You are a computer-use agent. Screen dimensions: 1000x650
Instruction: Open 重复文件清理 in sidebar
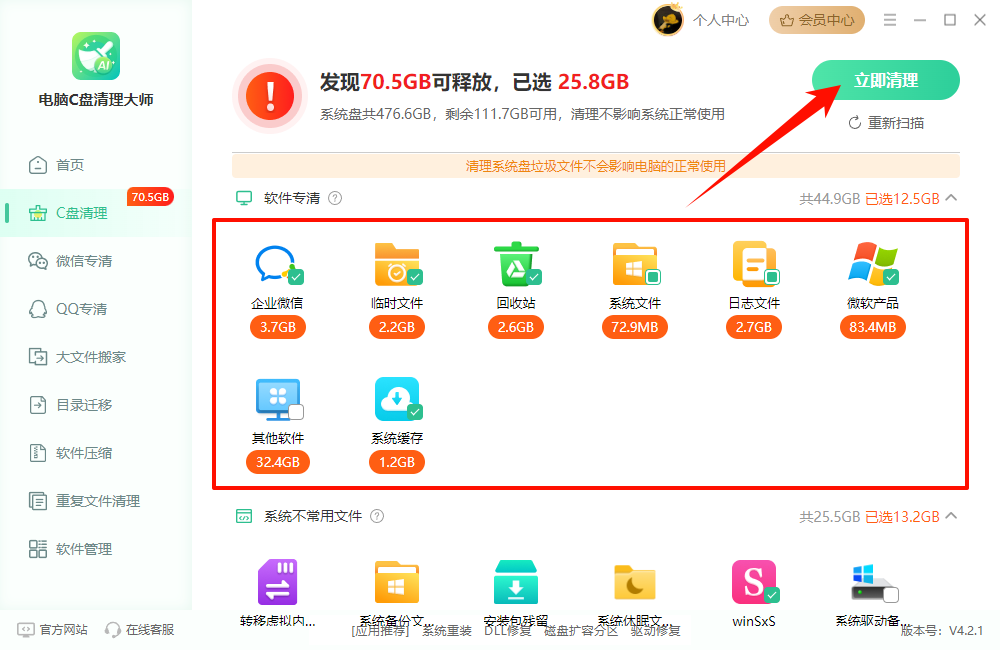pos(85,501)
